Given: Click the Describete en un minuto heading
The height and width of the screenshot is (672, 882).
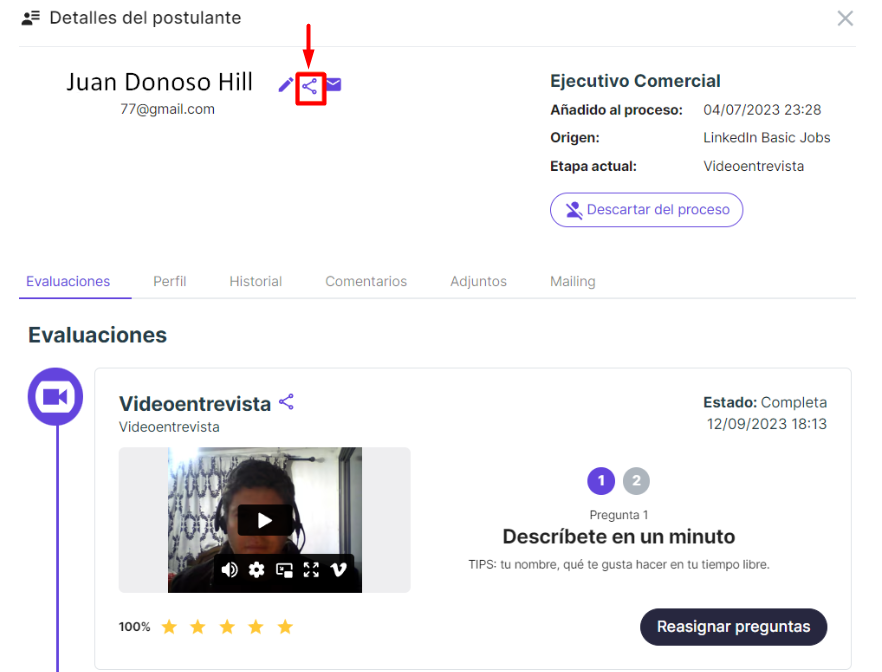Looking at the screenshot, I should tap(619, 536).
